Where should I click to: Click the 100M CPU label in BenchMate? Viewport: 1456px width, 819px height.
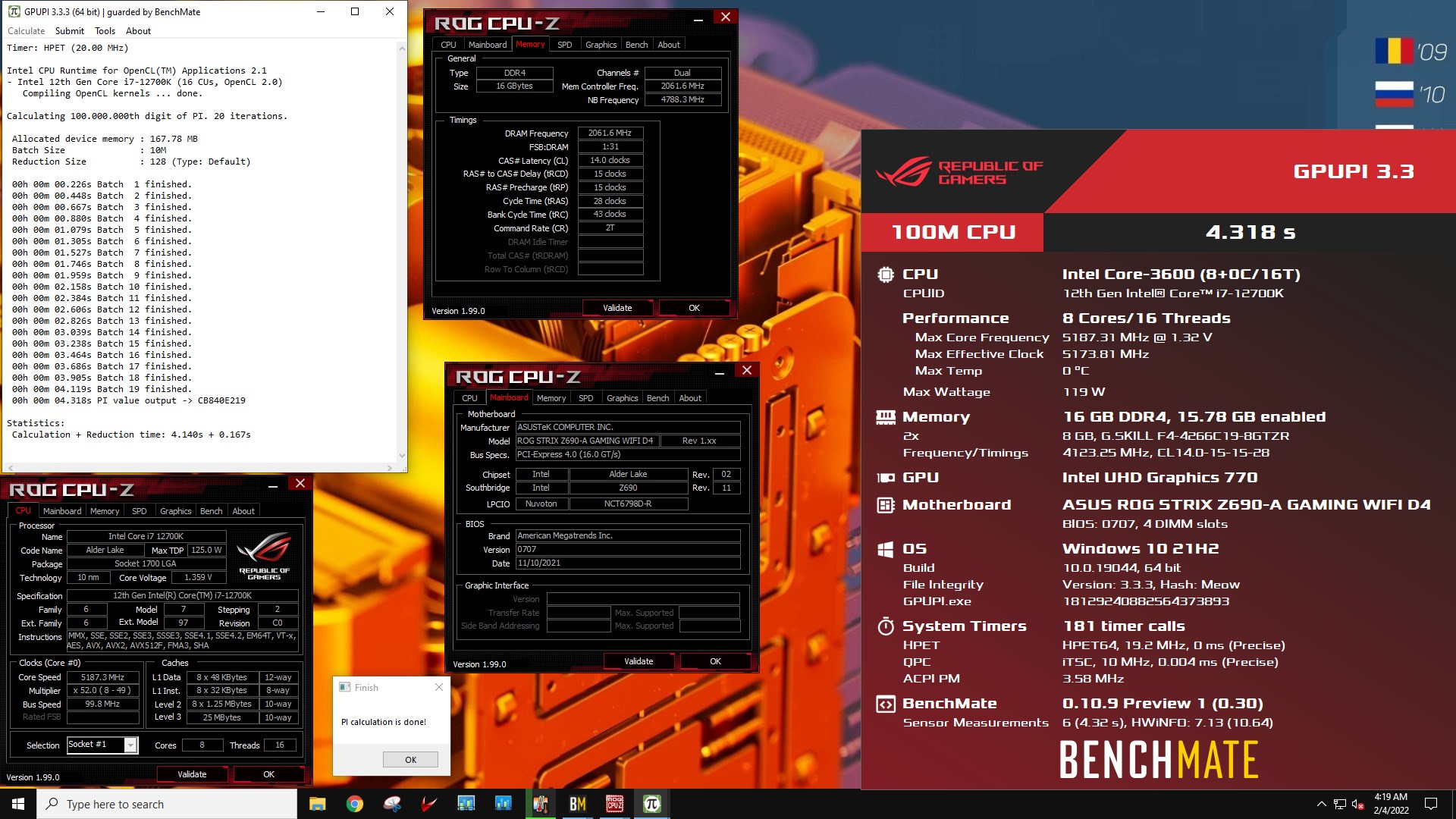953,232
